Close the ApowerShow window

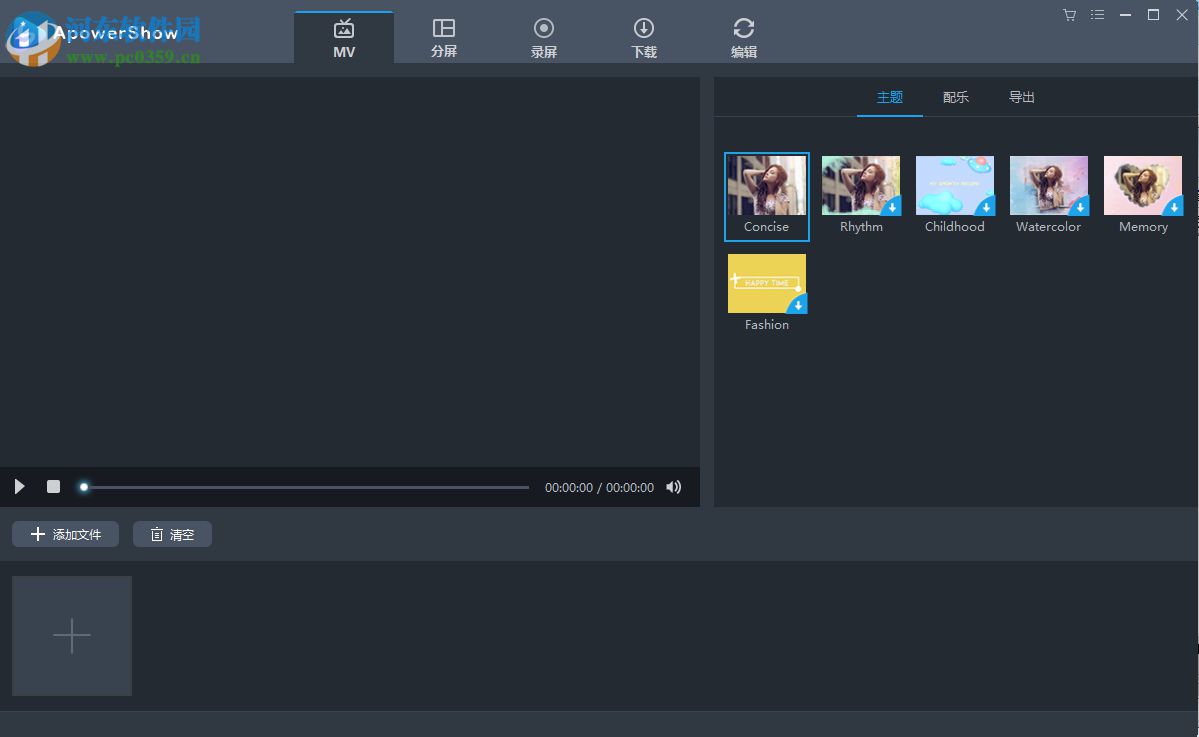pyautogui.click(x=1181, y=15)
